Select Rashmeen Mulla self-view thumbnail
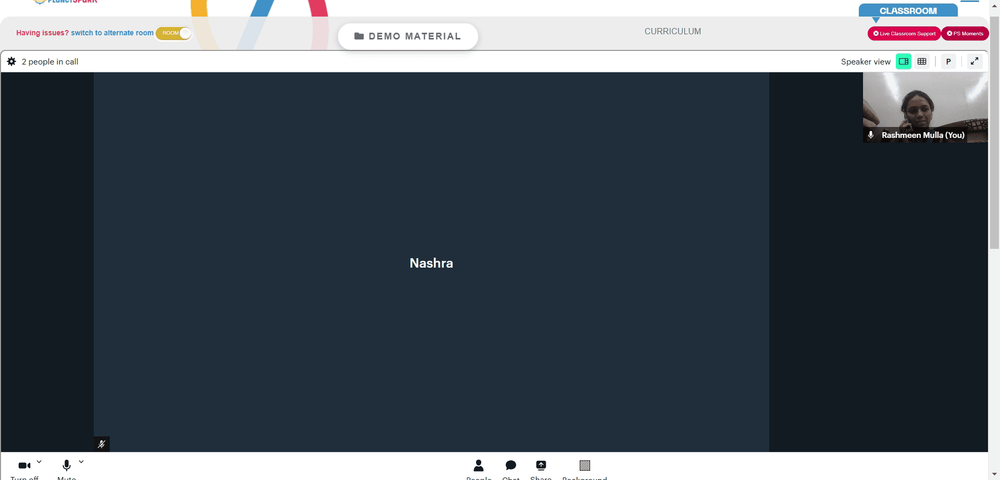 click(925, 107)
